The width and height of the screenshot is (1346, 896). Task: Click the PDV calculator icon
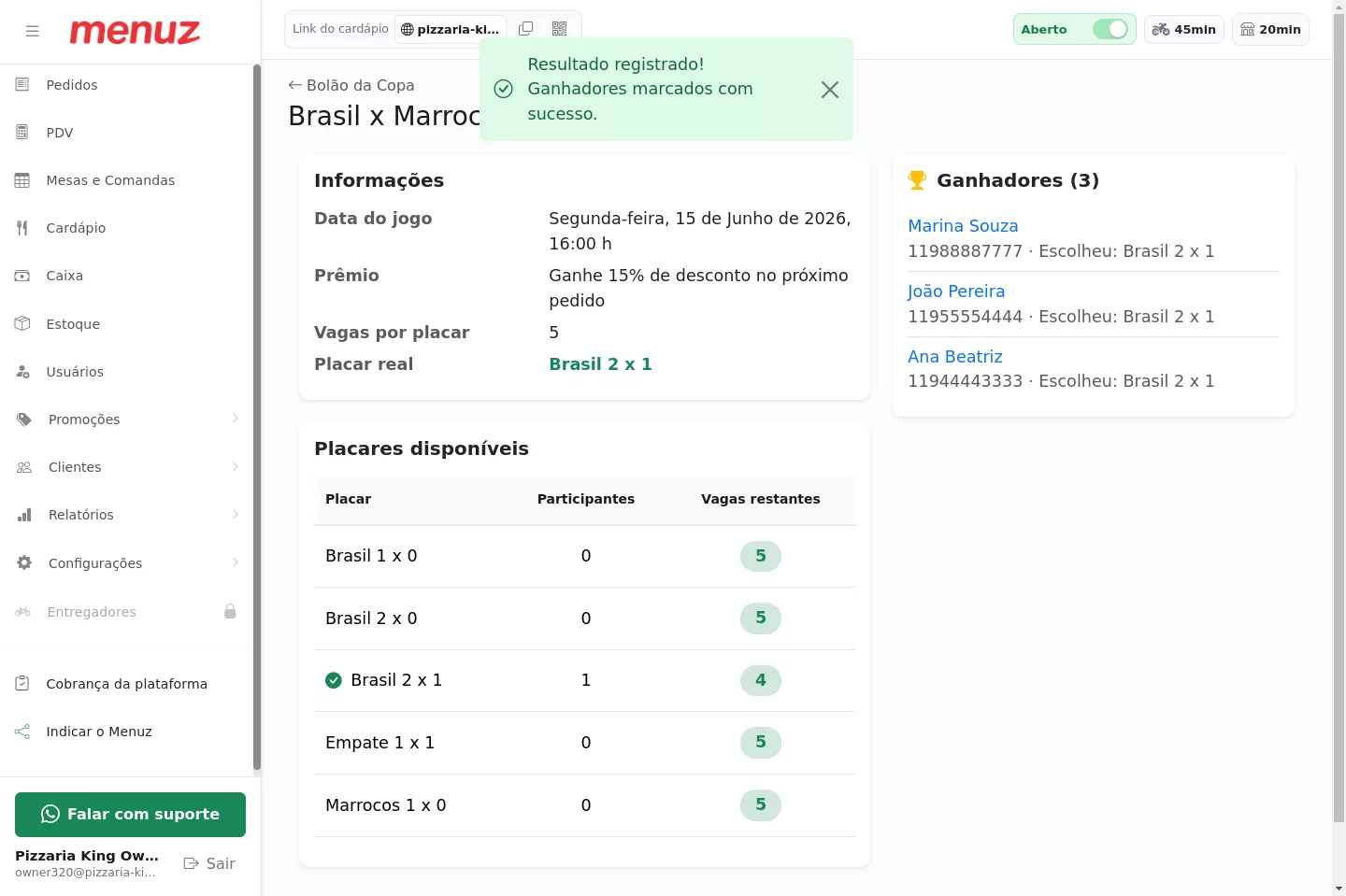pos(22,132)
